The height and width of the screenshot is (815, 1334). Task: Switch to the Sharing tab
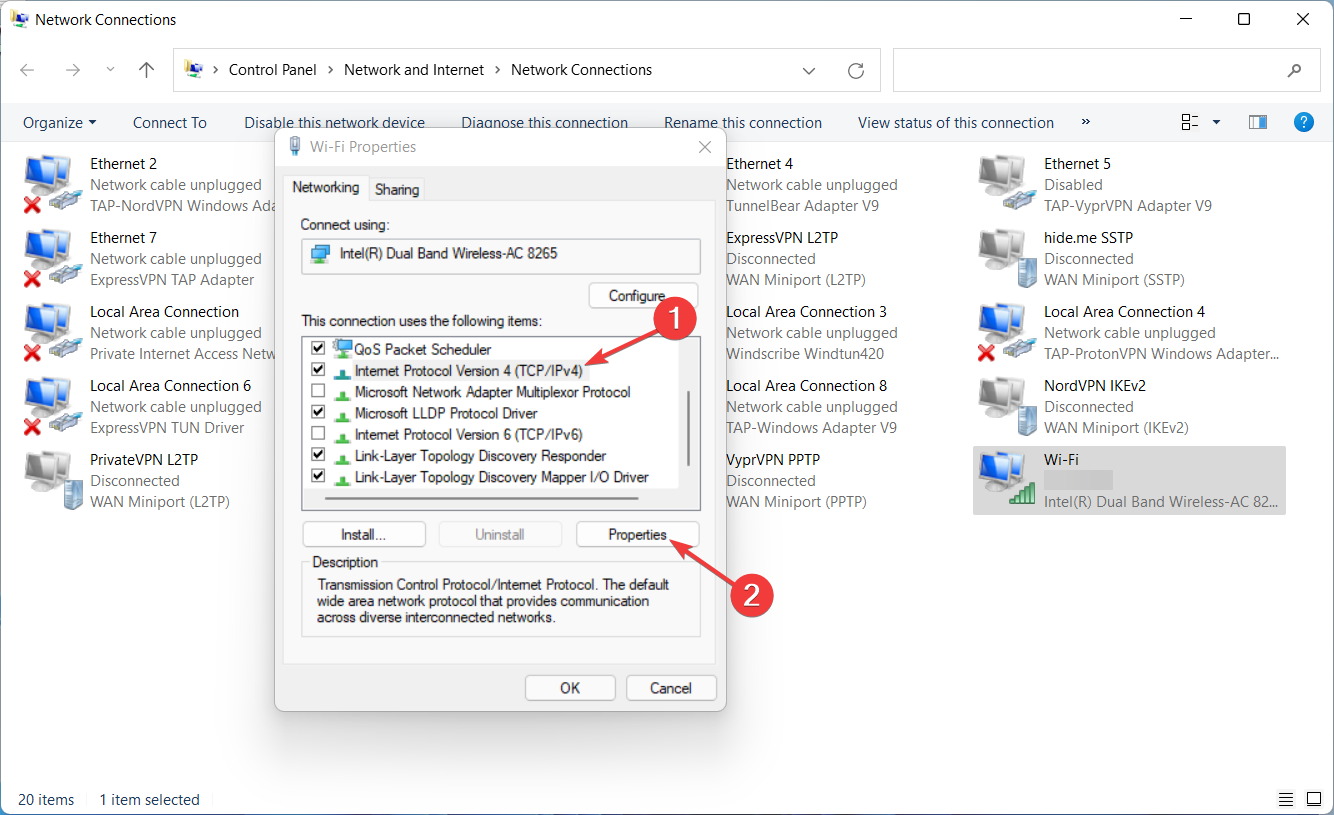pyautogui.click(x=397, y=189)
